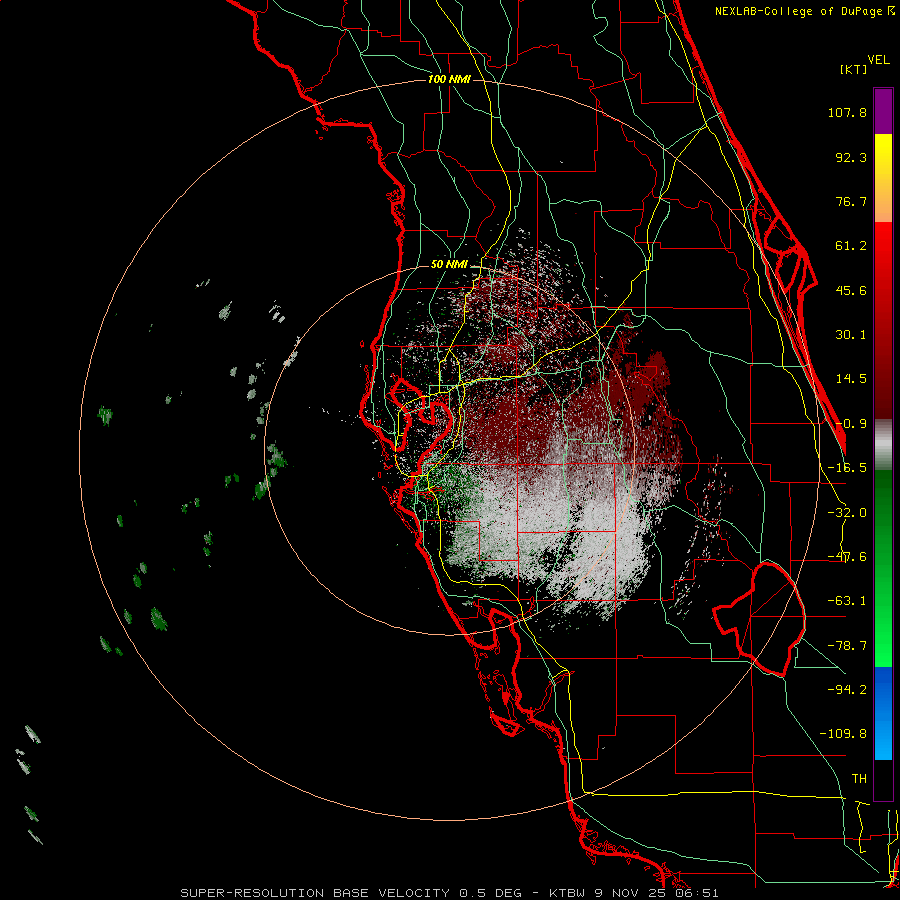900x900 pixels.
Task: Click the yellow-orange segment of color bar
Action: pyautogui.click(x=883, y=178)
